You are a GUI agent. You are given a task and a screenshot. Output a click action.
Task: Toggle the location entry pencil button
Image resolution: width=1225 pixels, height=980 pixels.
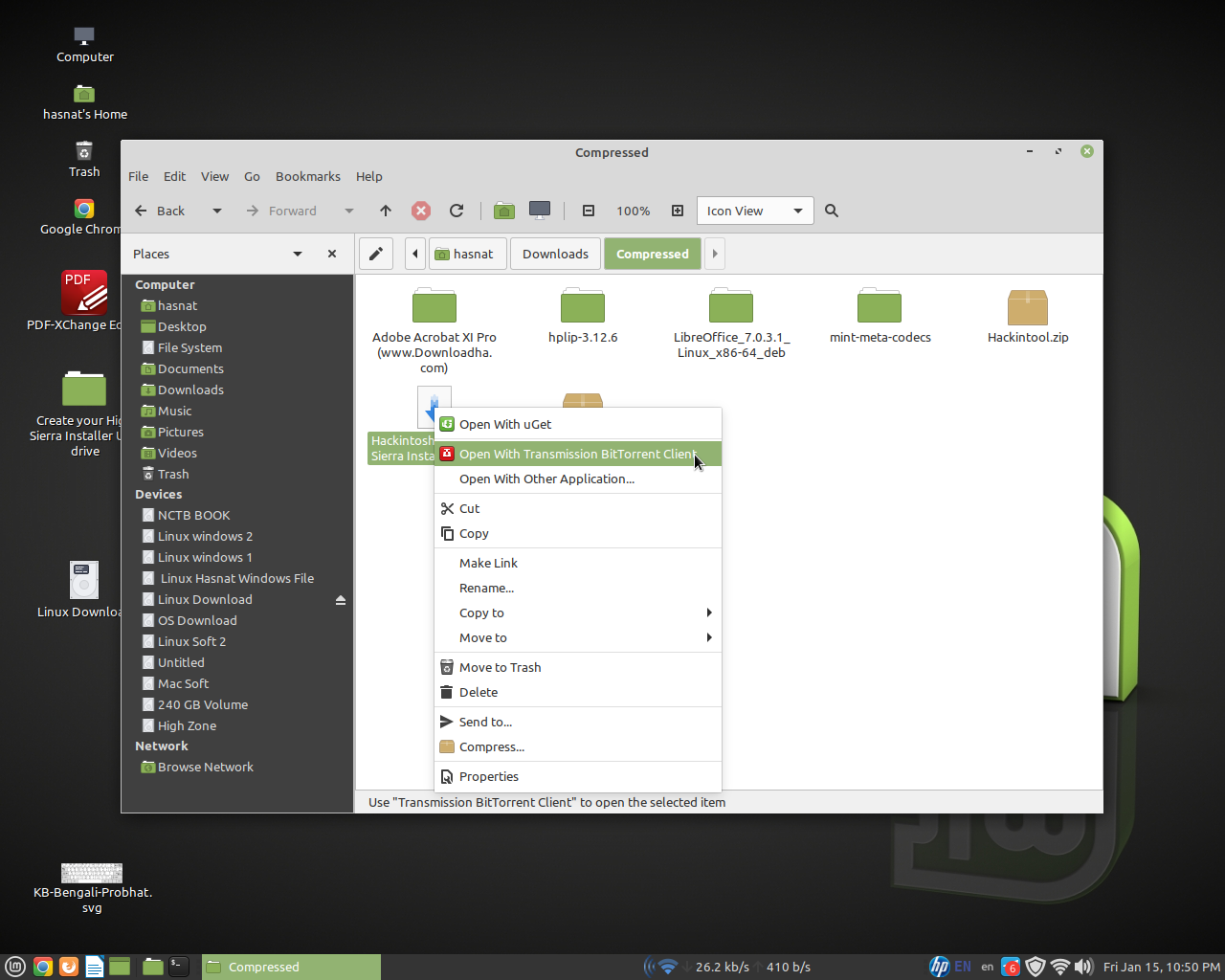[376, 254]
